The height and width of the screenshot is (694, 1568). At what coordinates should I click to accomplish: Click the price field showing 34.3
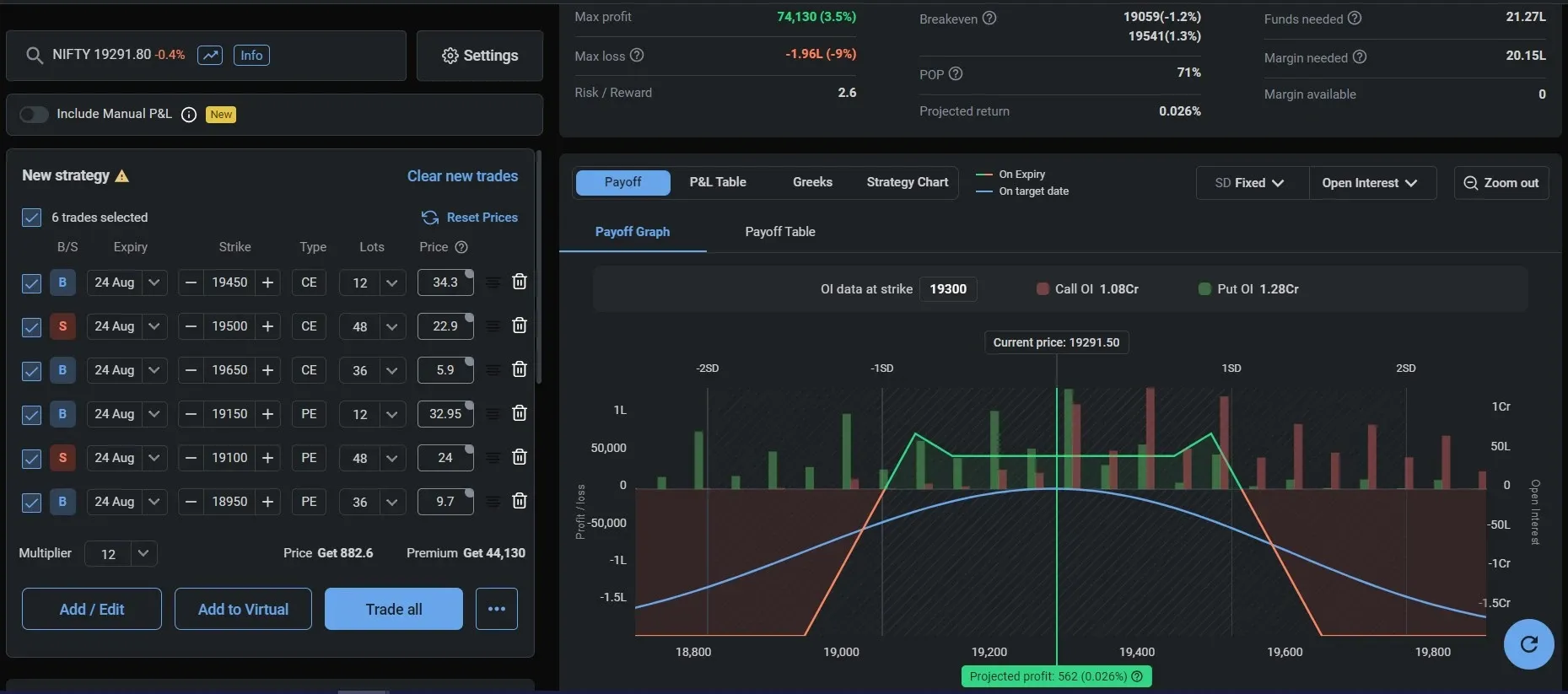pos(445,282)
